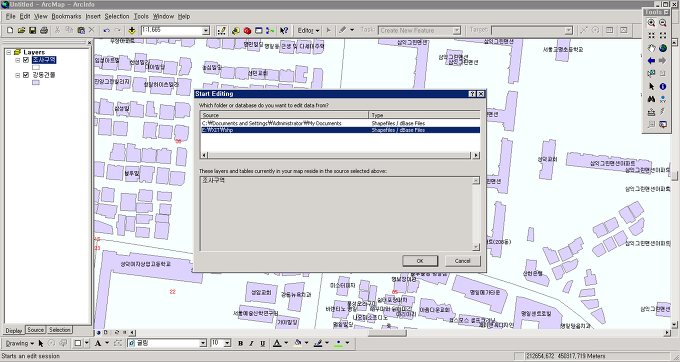Expand the fill color options arrow
The image size is (680, 362).
tap(306, 343)
